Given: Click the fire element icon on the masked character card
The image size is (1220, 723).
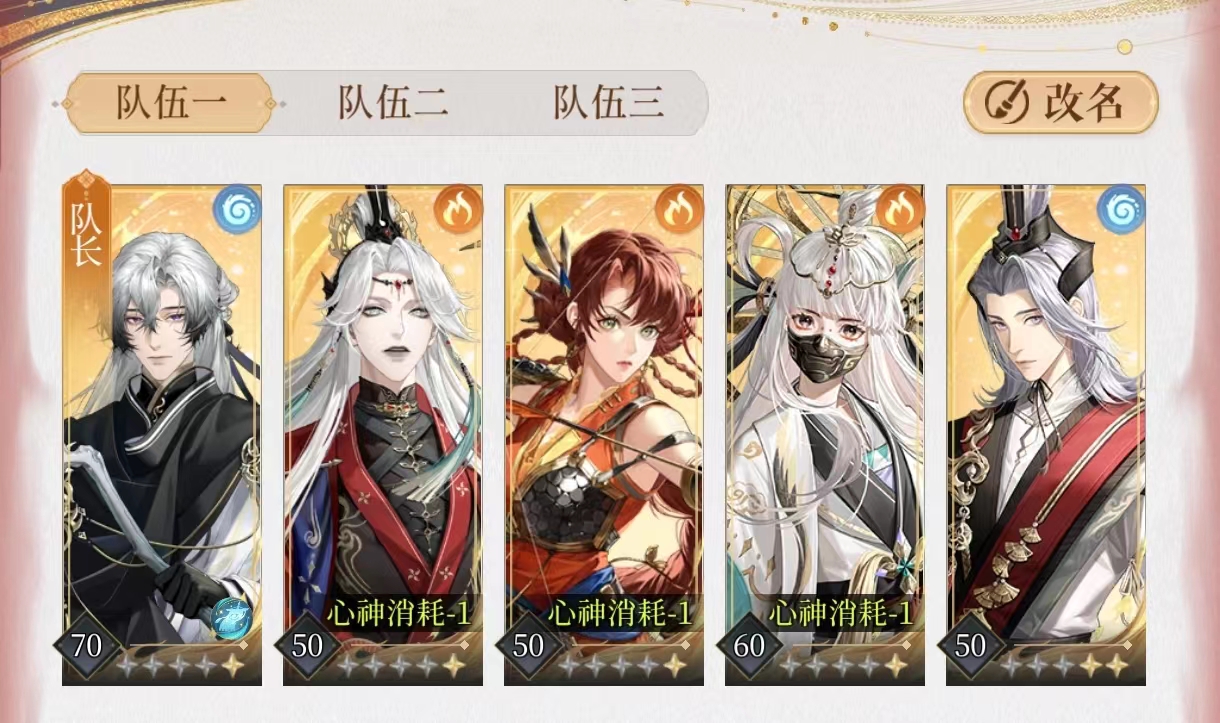Looking at the screenshot, I should tap(900, 209).
